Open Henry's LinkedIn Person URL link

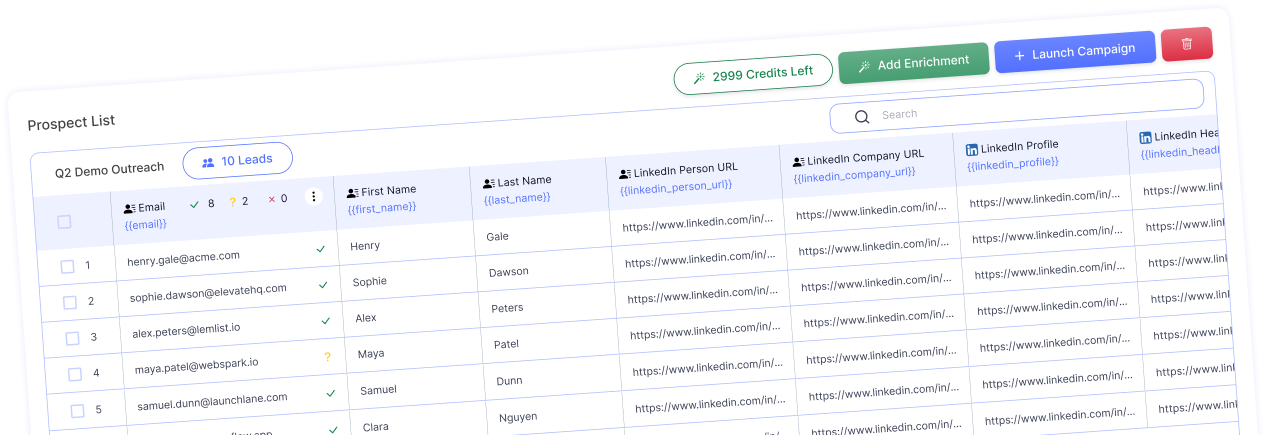click(x=697, y=223)
